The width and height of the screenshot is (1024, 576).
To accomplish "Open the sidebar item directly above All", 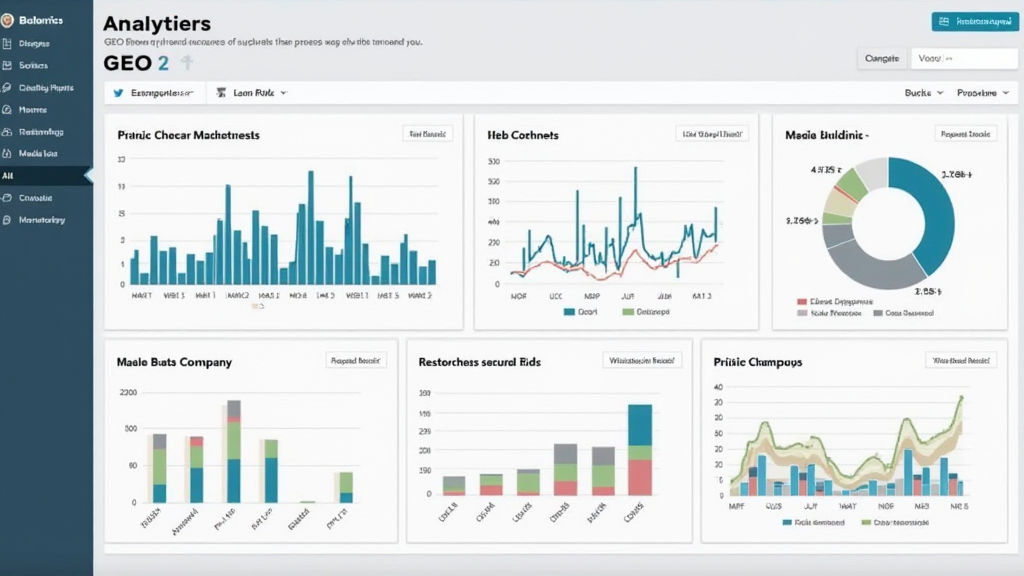I will tap(38, 154).
